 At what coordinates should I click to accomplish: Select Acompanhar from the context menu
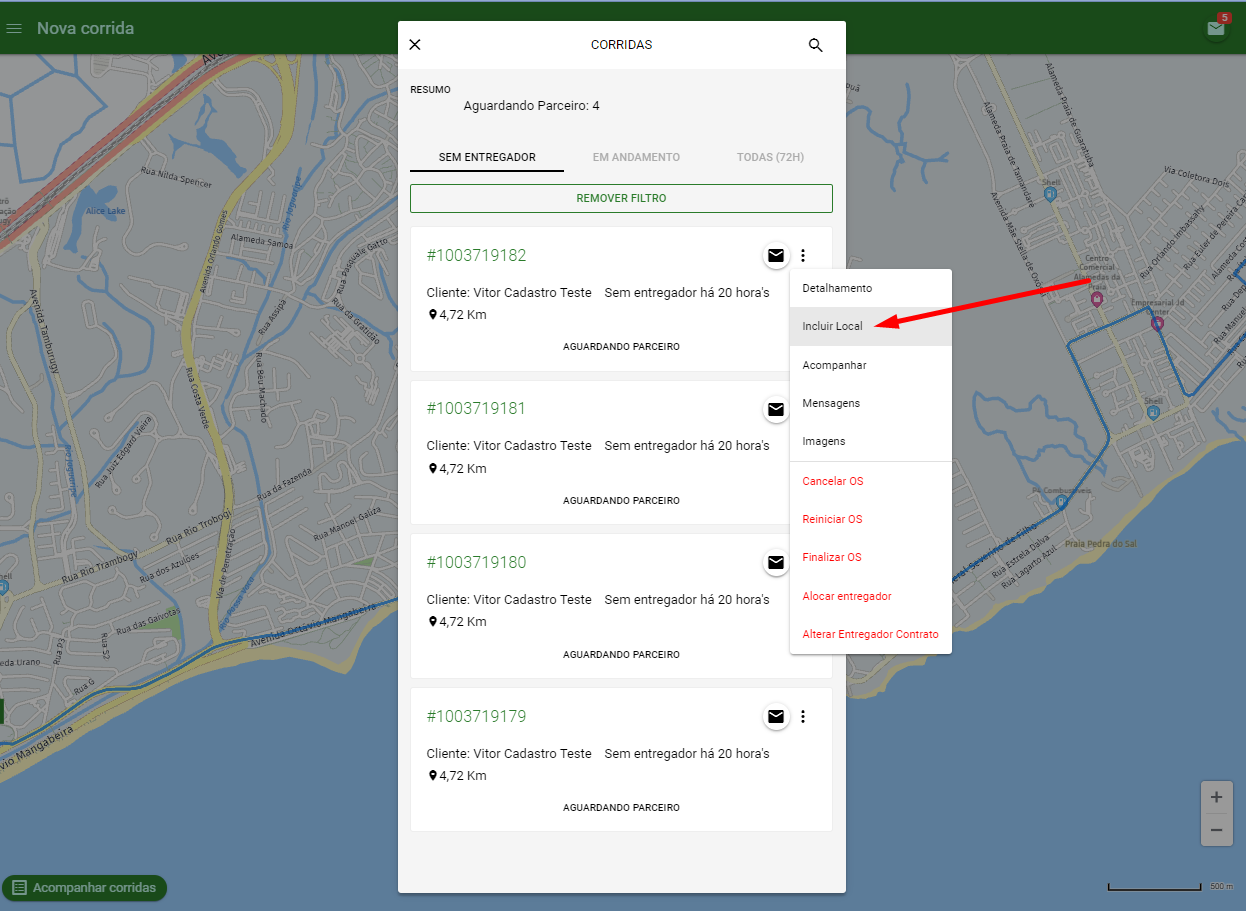(871, 365)
